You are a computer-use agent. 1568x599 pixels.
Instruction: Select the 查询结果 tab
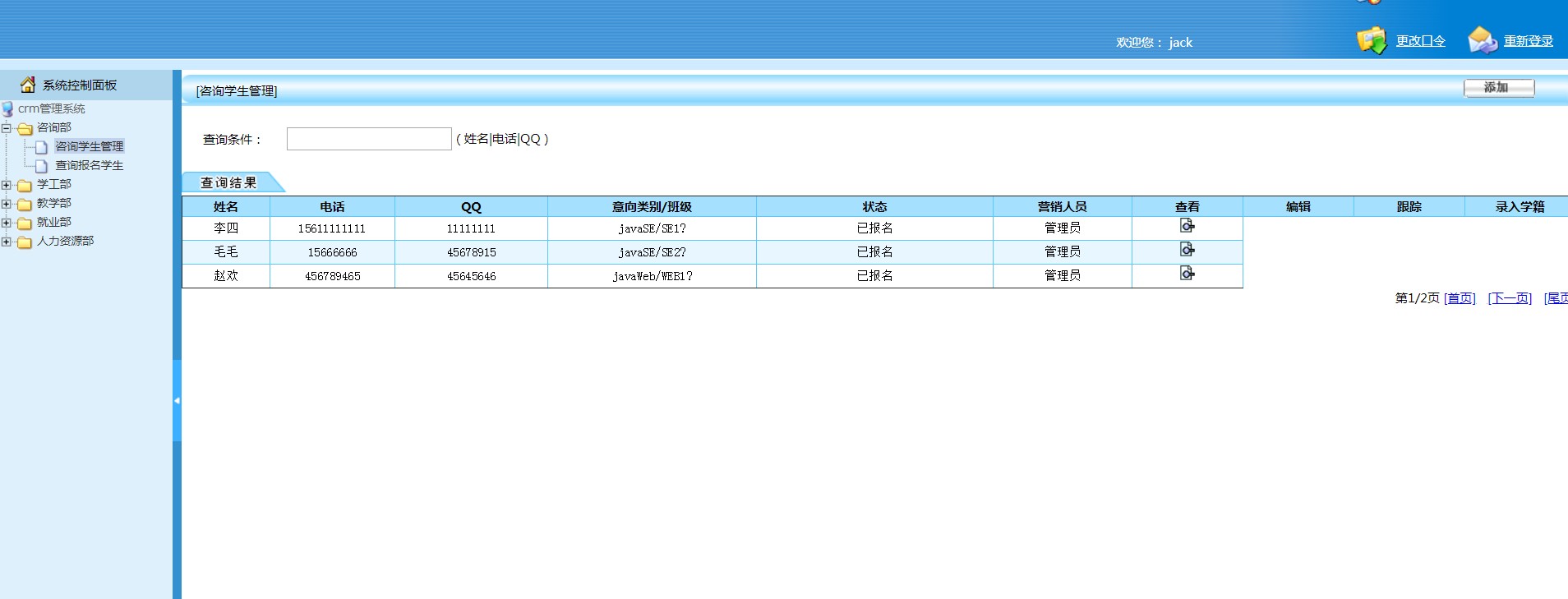pyautogui.click(x=229, y=182)
